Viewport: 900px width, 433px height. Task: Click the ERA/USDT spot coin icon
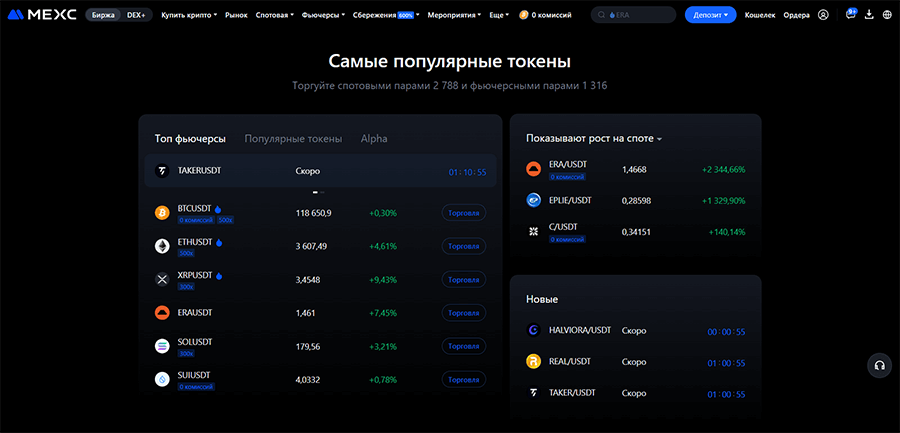534,169
